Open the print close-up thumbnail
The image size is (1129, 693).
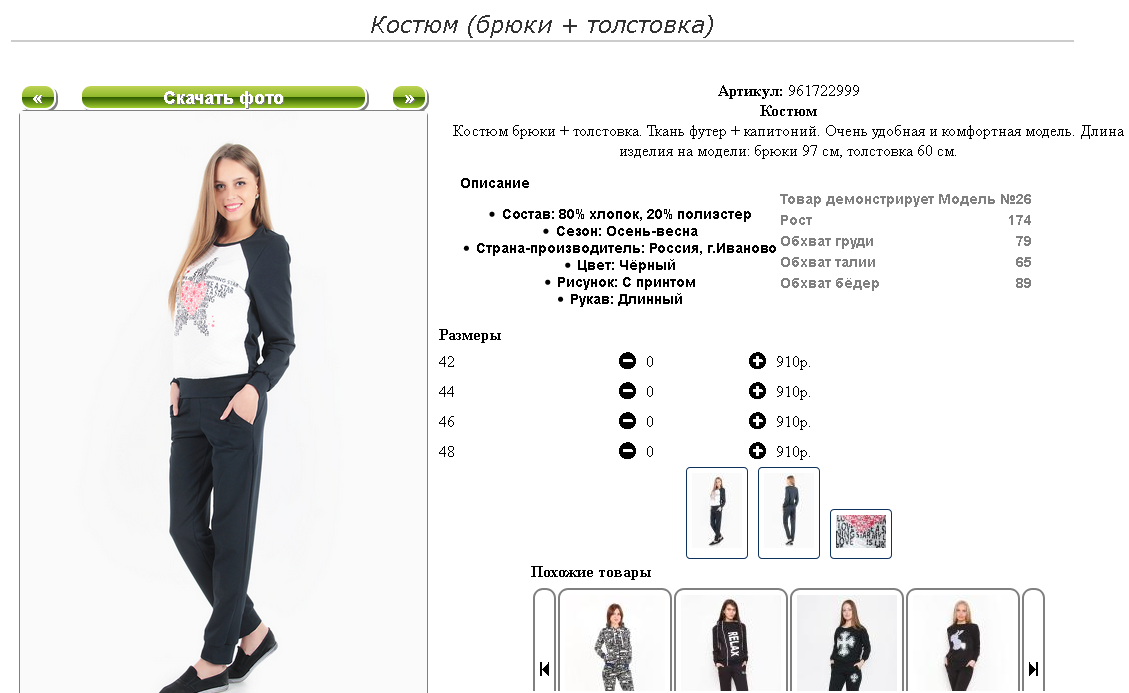[x=860, y=534]
